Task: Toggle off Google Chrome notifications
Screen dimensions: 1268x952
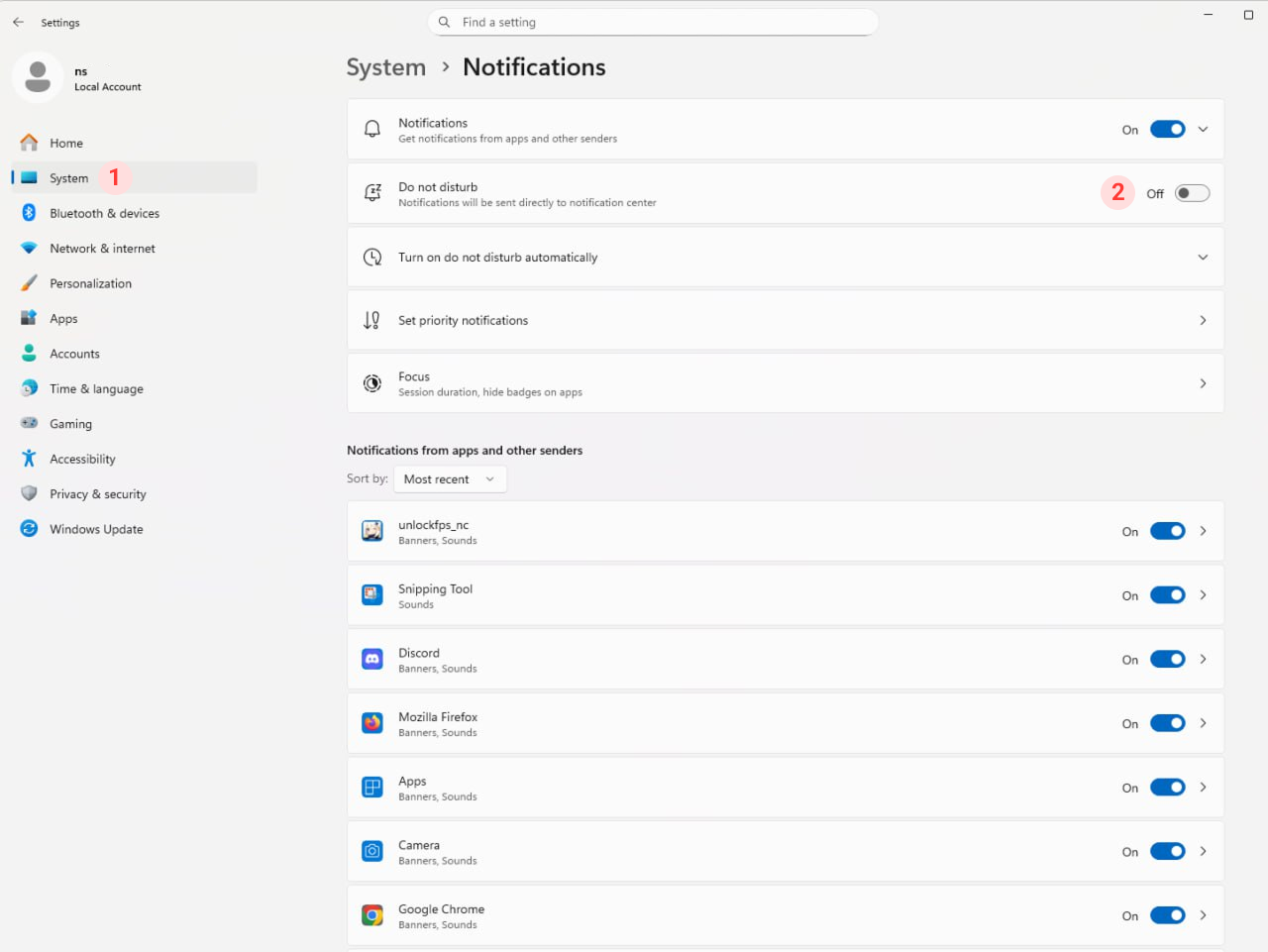Action: (x=1167, y=916)
